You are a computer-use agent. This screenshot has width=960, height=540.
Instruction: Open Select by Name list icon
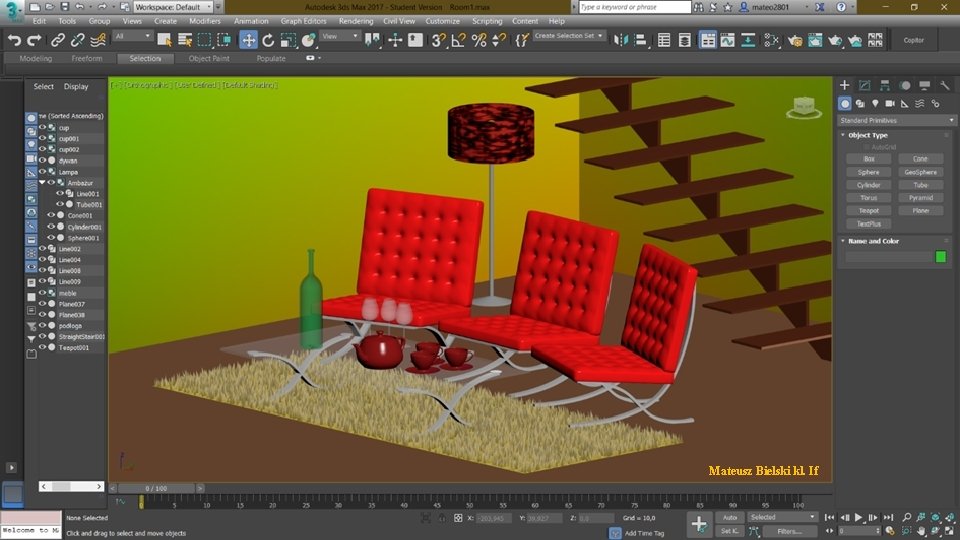(x=184, y=40)
